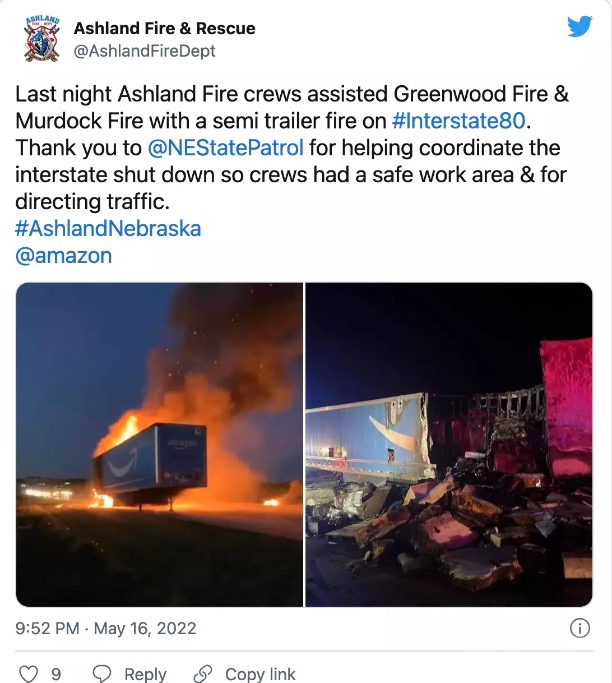
Task: Click the chain link copy icon
Action: tap(203, 674)
